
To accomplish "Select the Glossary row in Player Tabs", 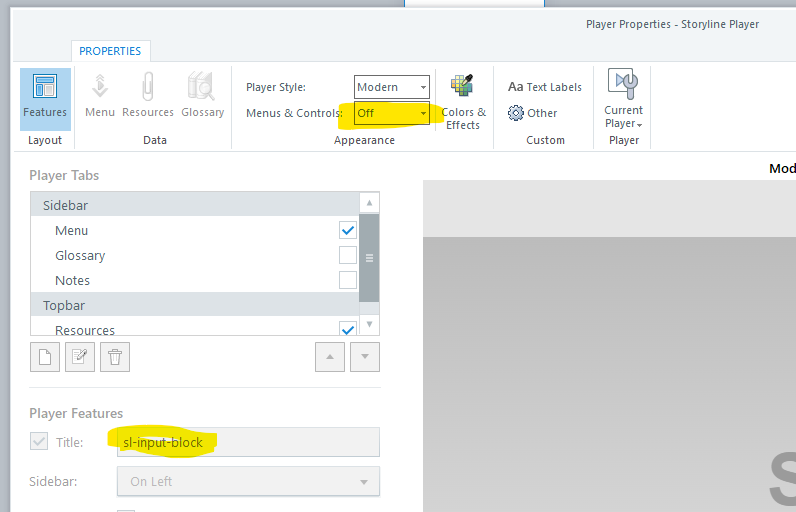I will pyautogui.click(x=195, y=255).
